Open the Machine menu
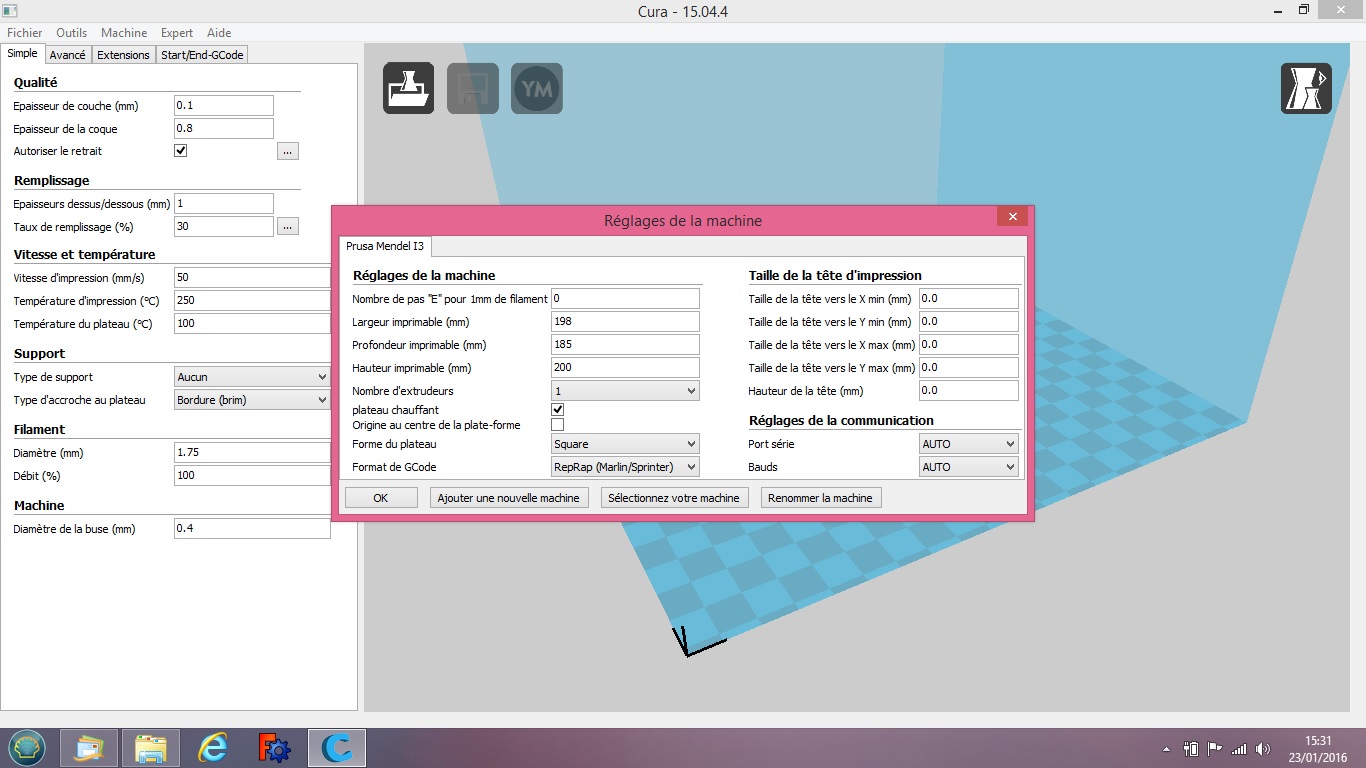This screenshot has width=1366, height=768. 124,33
